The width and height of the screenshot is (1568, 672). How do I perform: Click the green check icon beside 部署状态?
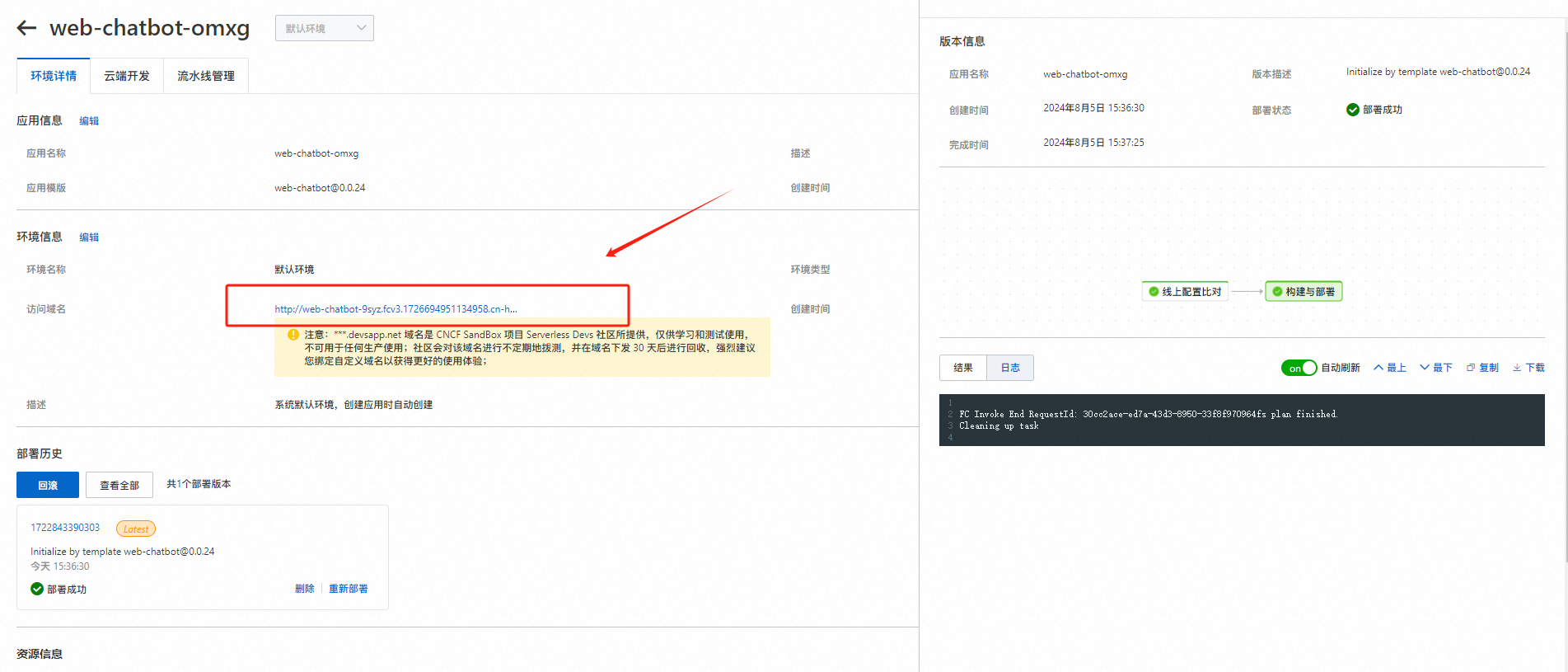(x=1353, y=110)
